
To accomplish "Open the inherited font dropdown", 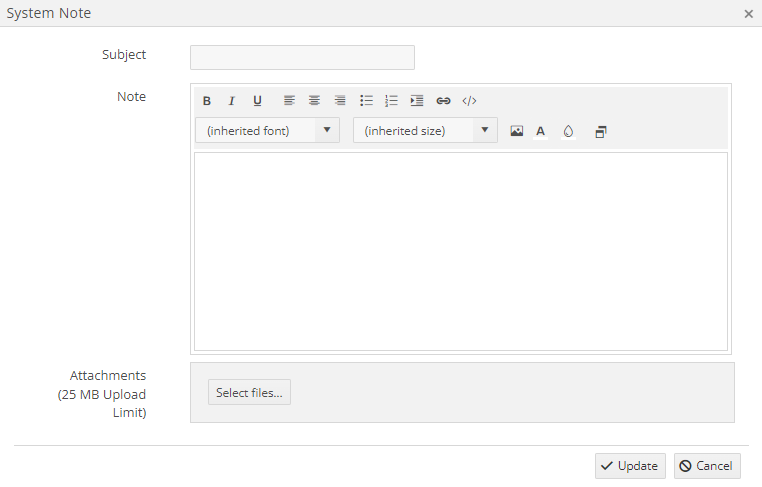I will 267,130.
